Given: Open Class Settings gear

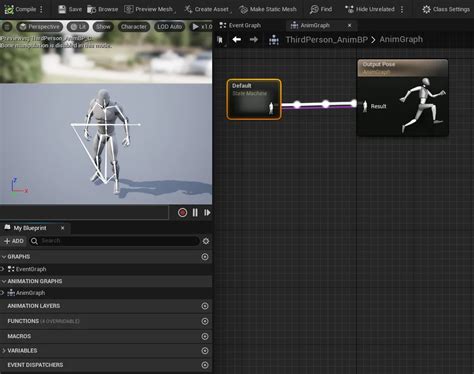Looking at the screenshot, I should pos(426,9).
